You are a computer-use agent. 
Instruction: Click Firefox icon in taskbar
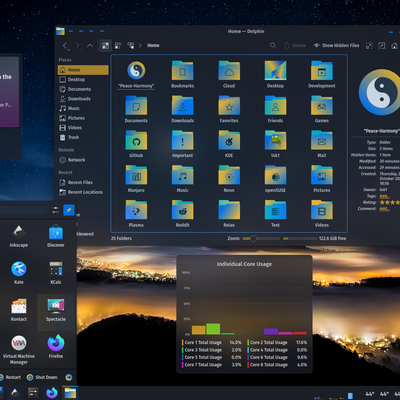pyautogui.click(x=52, y=393)
